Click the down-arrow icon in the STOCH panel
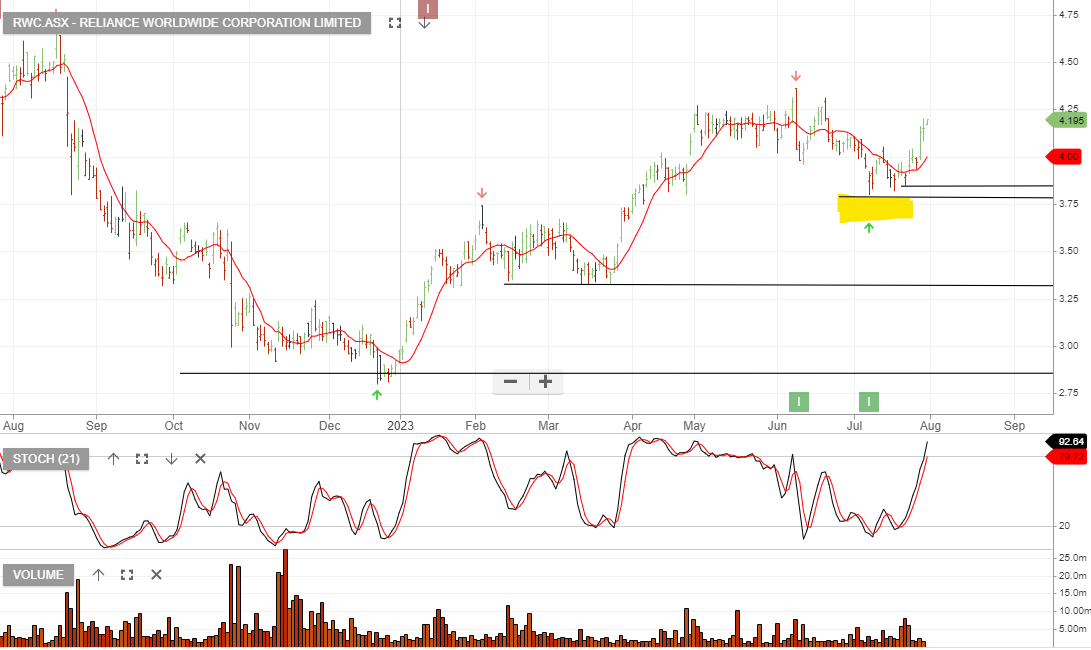Viewport: 1091px width, 650px height. coord(170,458)
